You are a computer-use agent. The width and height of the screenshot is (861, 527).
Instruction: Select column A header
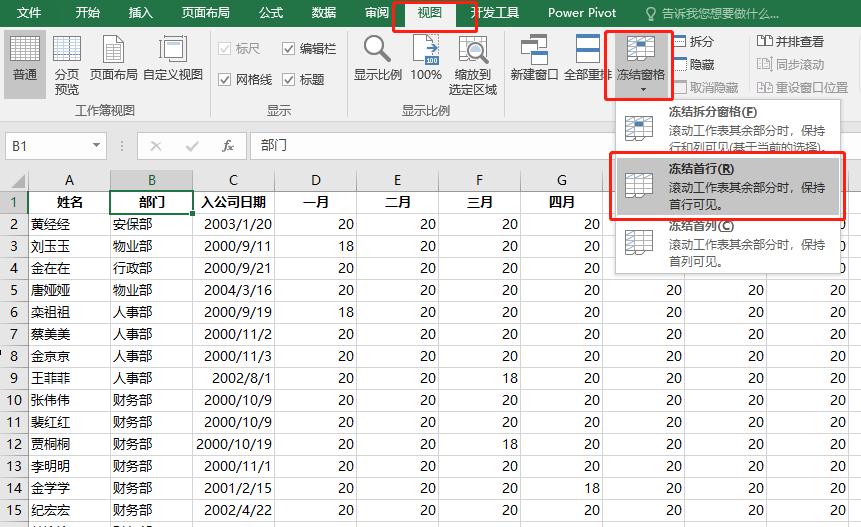click(x=69, y=180)
